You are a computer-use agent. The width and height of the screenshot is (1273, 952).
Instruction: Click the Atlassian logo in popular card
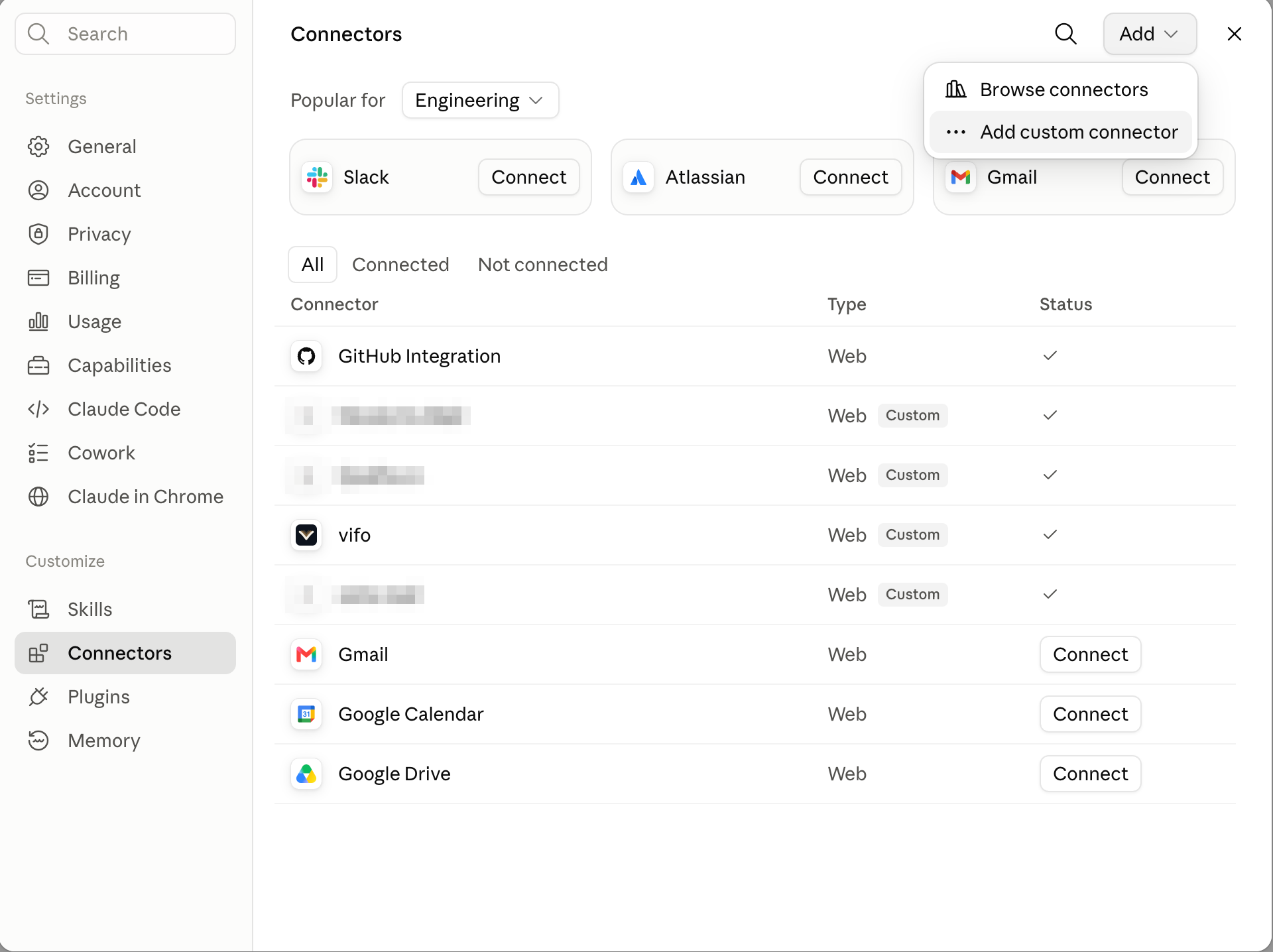[x=638, y=177]
